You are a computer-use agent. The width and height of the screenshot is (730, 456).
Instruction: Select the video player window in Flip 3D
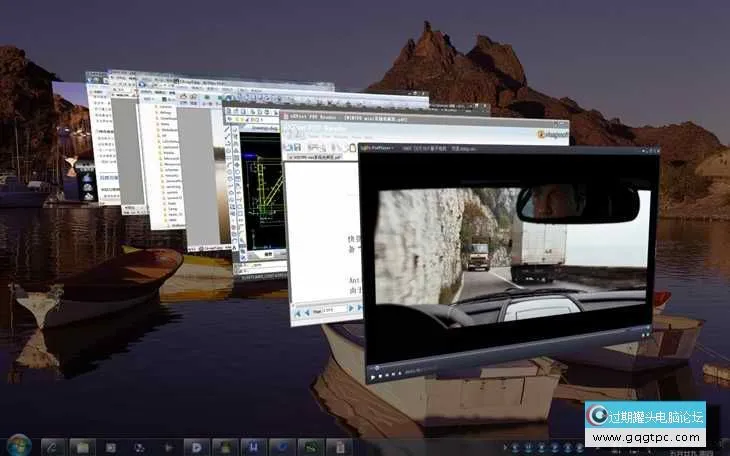coord(510,260)
